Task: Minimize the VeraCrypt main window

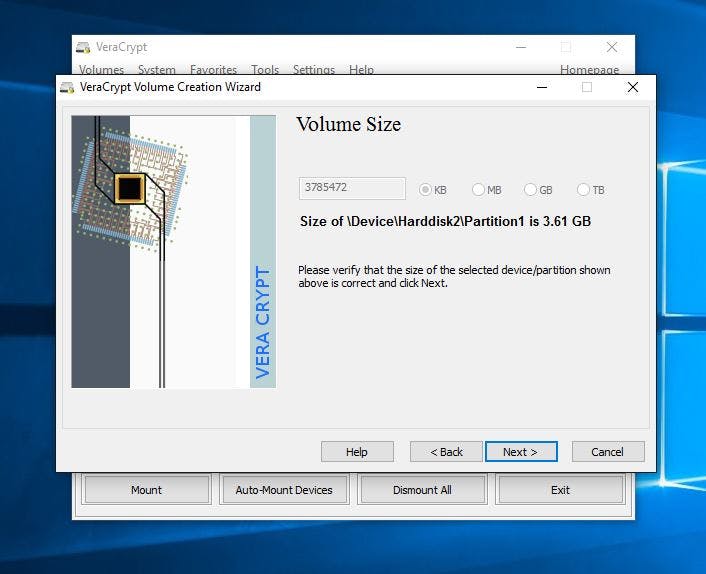Action: pyautogui.click(x=521, y=47)
